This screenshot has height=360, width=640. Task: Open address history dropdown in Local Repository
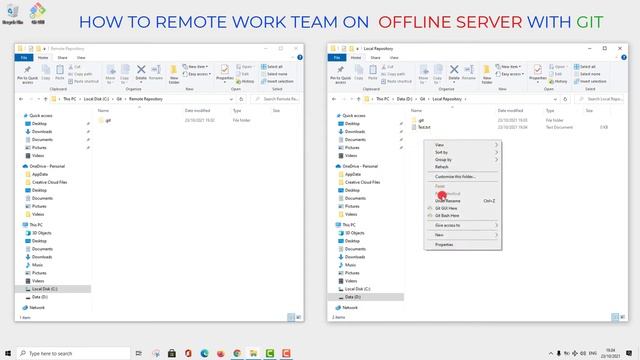pos(555,99)
